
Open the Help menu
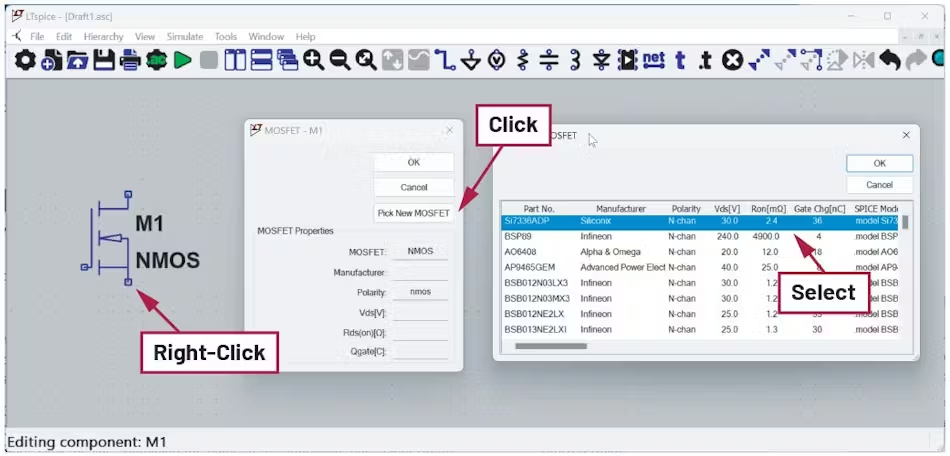[305, 36]
